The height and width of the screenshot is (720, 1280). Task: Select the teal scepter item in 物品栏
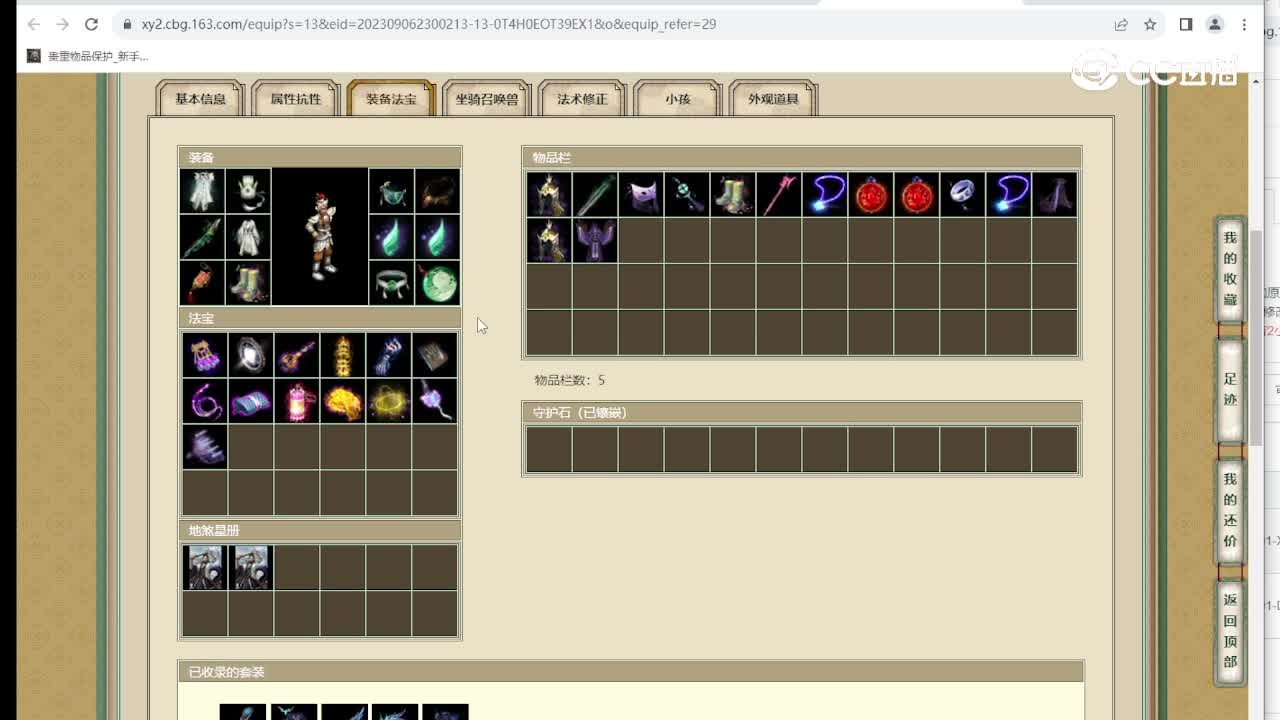tap(687, 194)
